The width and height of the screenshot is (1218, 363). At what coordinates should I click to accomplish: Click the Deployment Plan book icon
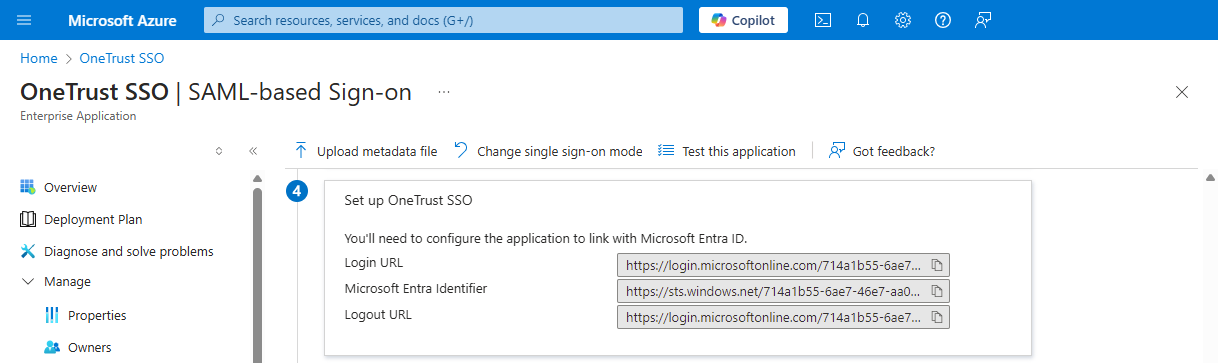pos(27,219)
